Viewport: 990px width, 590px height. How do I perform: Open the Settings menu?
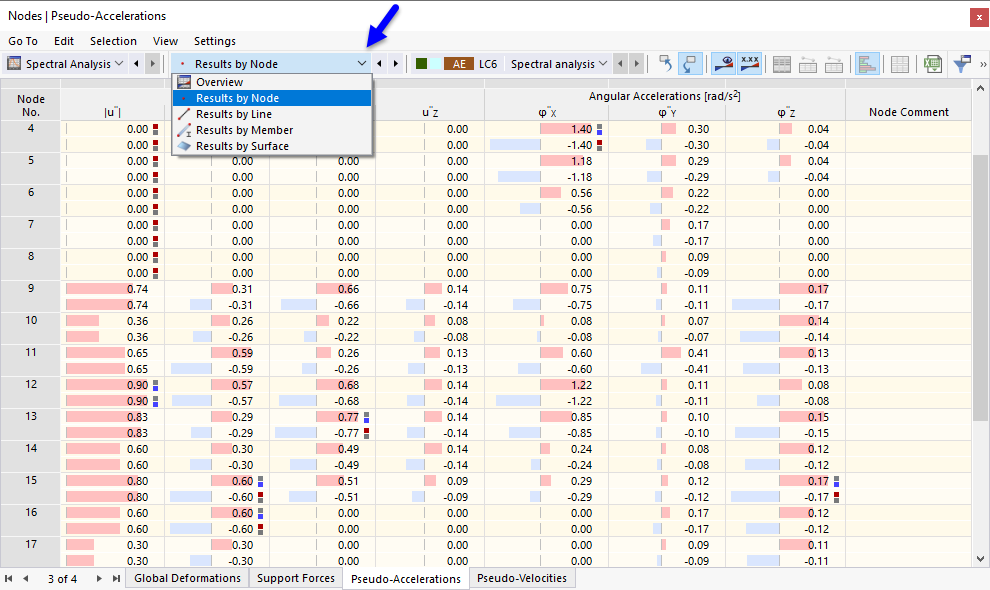pyautogui.click(x=215, y=41)
